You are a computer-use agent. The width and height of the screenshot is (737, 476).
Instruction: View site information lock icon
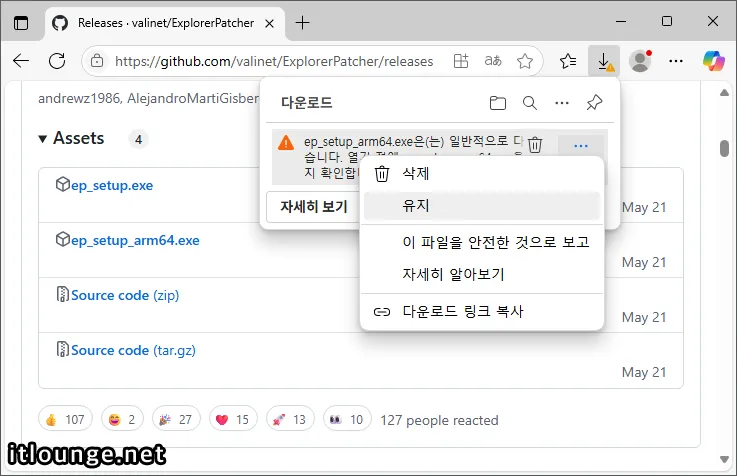[97, 61]
